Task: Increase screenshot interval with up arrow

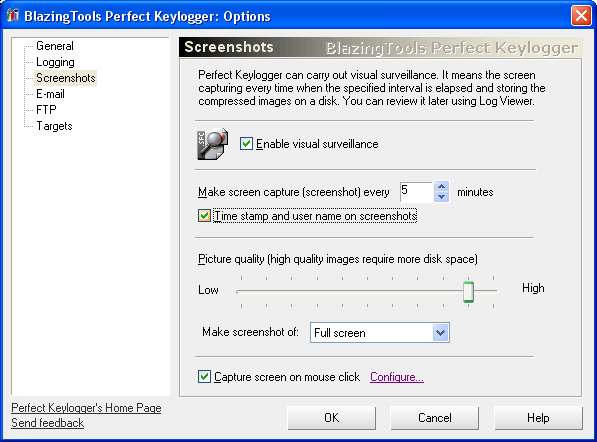Action: 441,187
